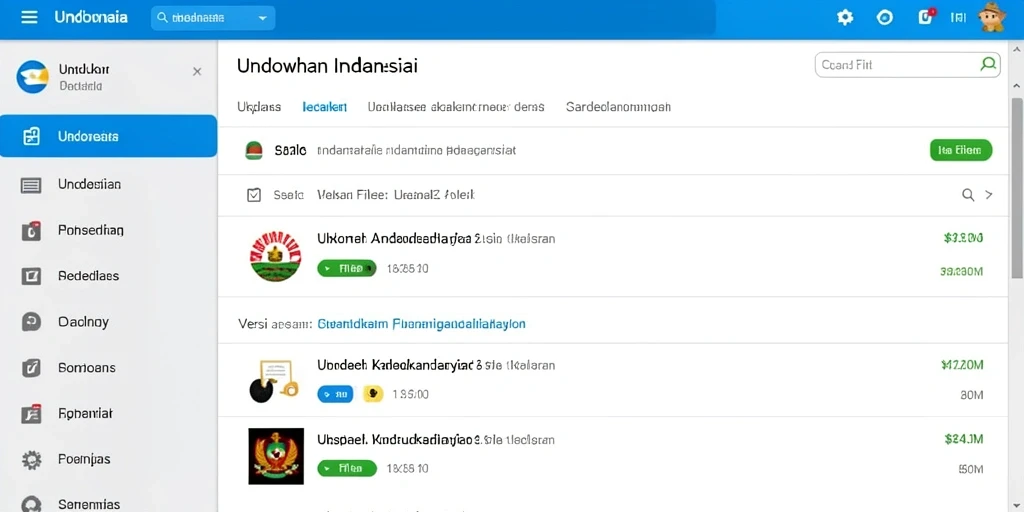Open the Greantdkaim Pbenmigandaliaraylon link

point(421,323)
